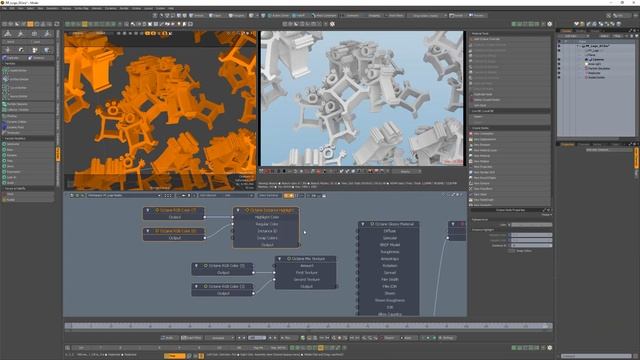The image size is (640, 360).
Task: Switch to orange Properties tab in lower right panel
Action: pyautogui.click(x=567, y=144)
